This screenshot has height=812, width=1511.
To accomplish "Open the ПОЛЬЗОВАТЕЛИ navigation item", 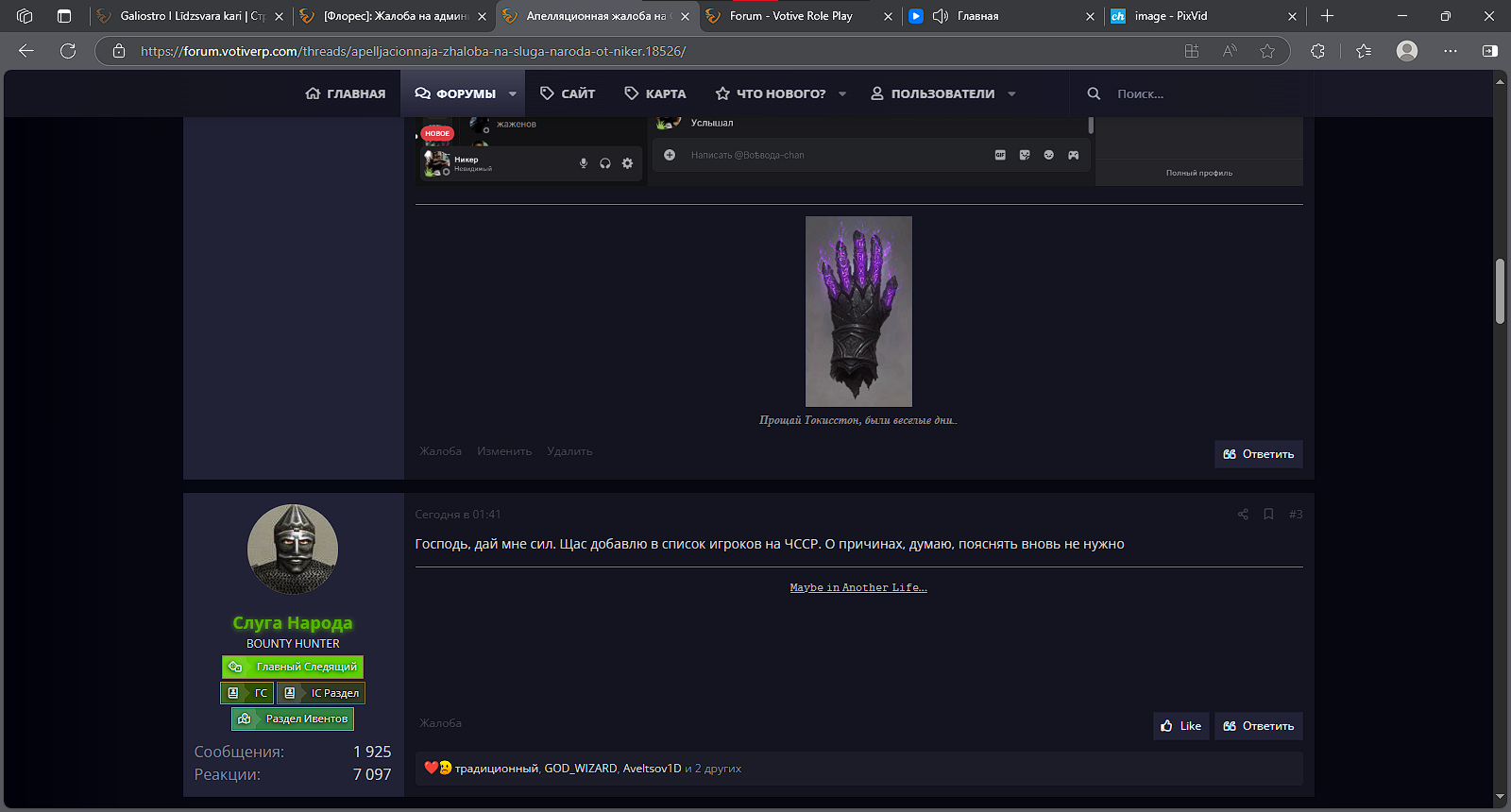I will 932,93.
